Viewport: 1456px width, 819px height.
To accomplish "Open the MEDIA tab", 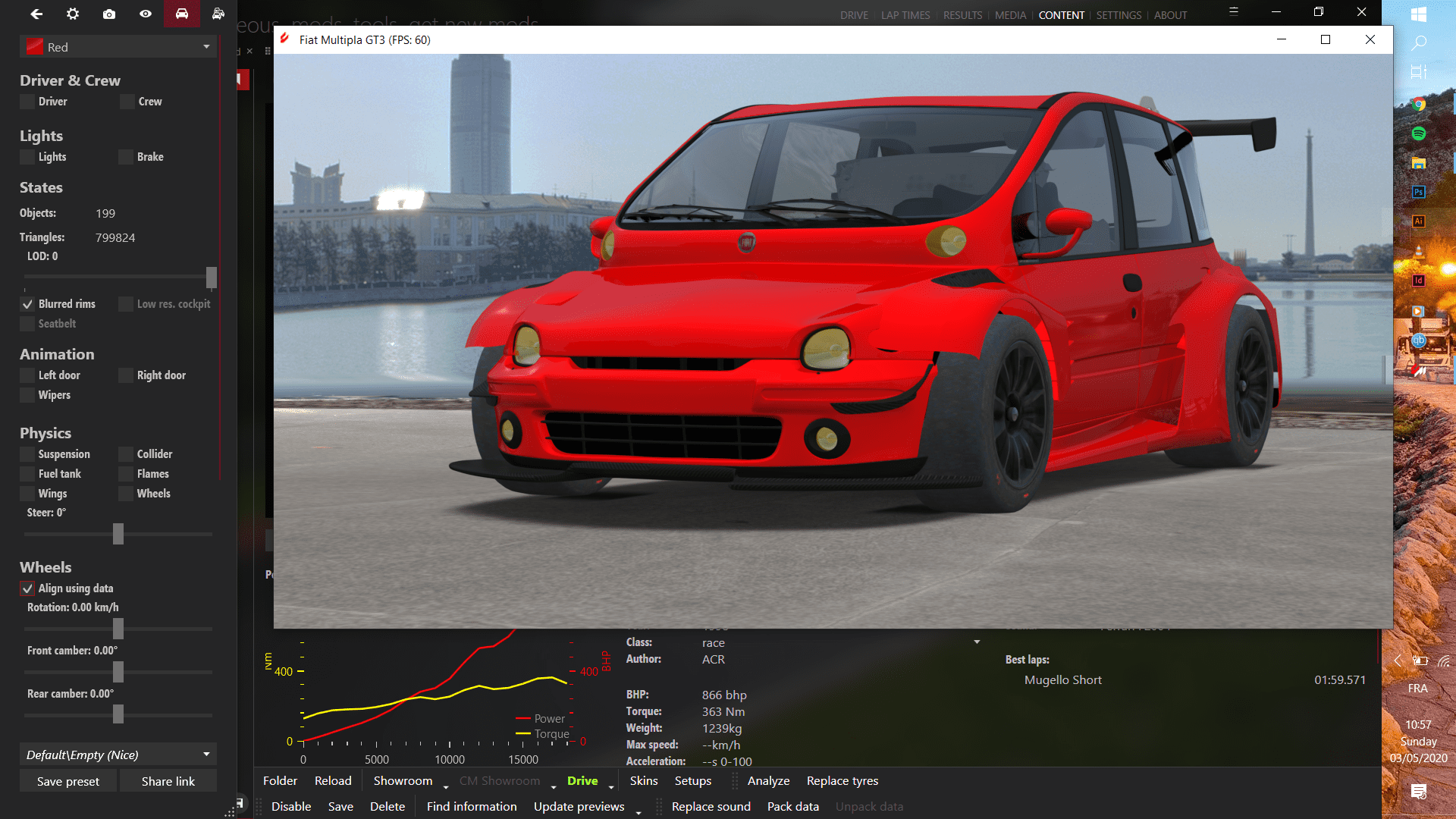I will coord(1010,15).
